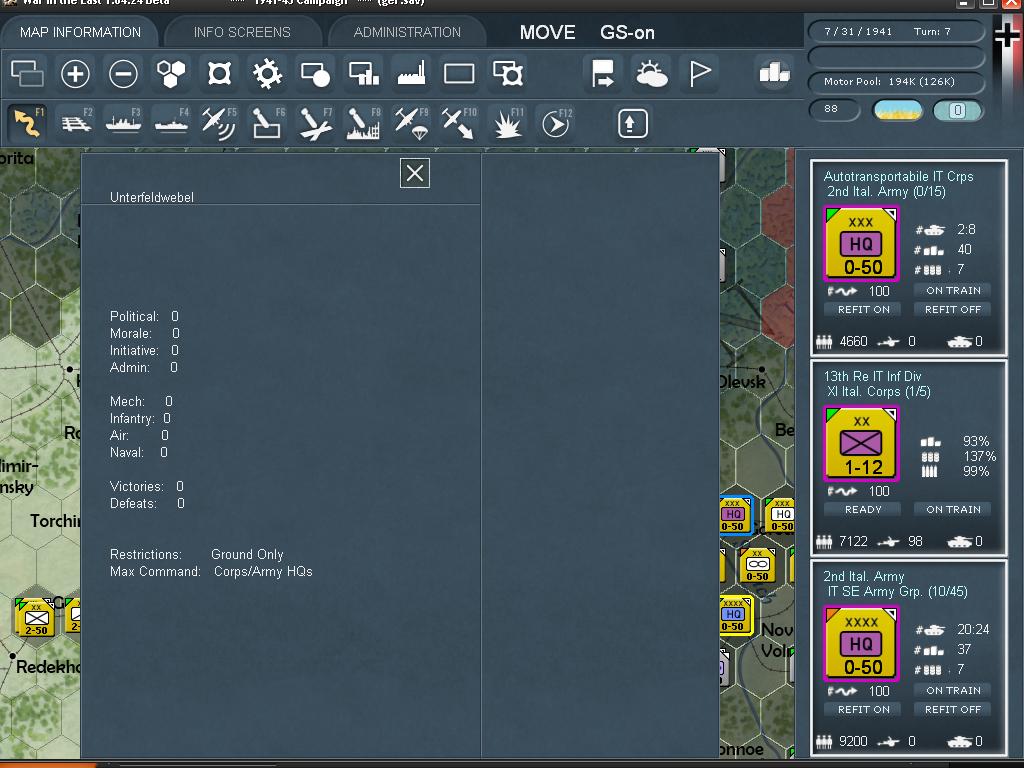The image size is (1024, 768).
Task: Select 13th Re IT Inf Div 1-12 counter
Action: [862, 443]
